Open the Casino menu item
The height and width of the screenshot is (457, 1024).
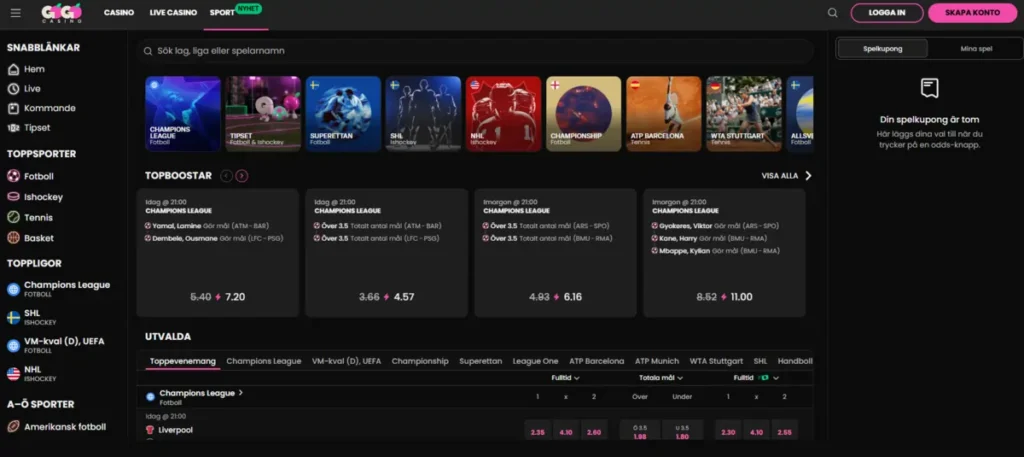(x=119, y=13)
